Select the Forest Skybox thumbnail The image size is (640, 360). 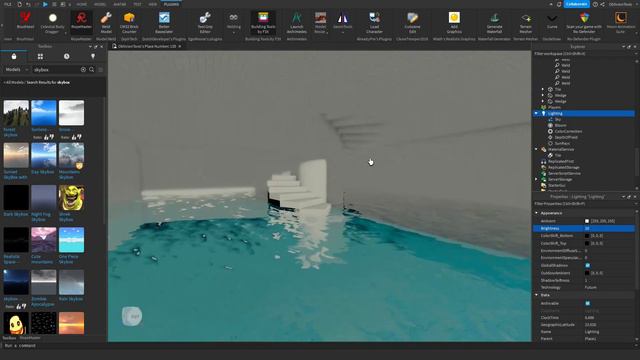point(16,113)
